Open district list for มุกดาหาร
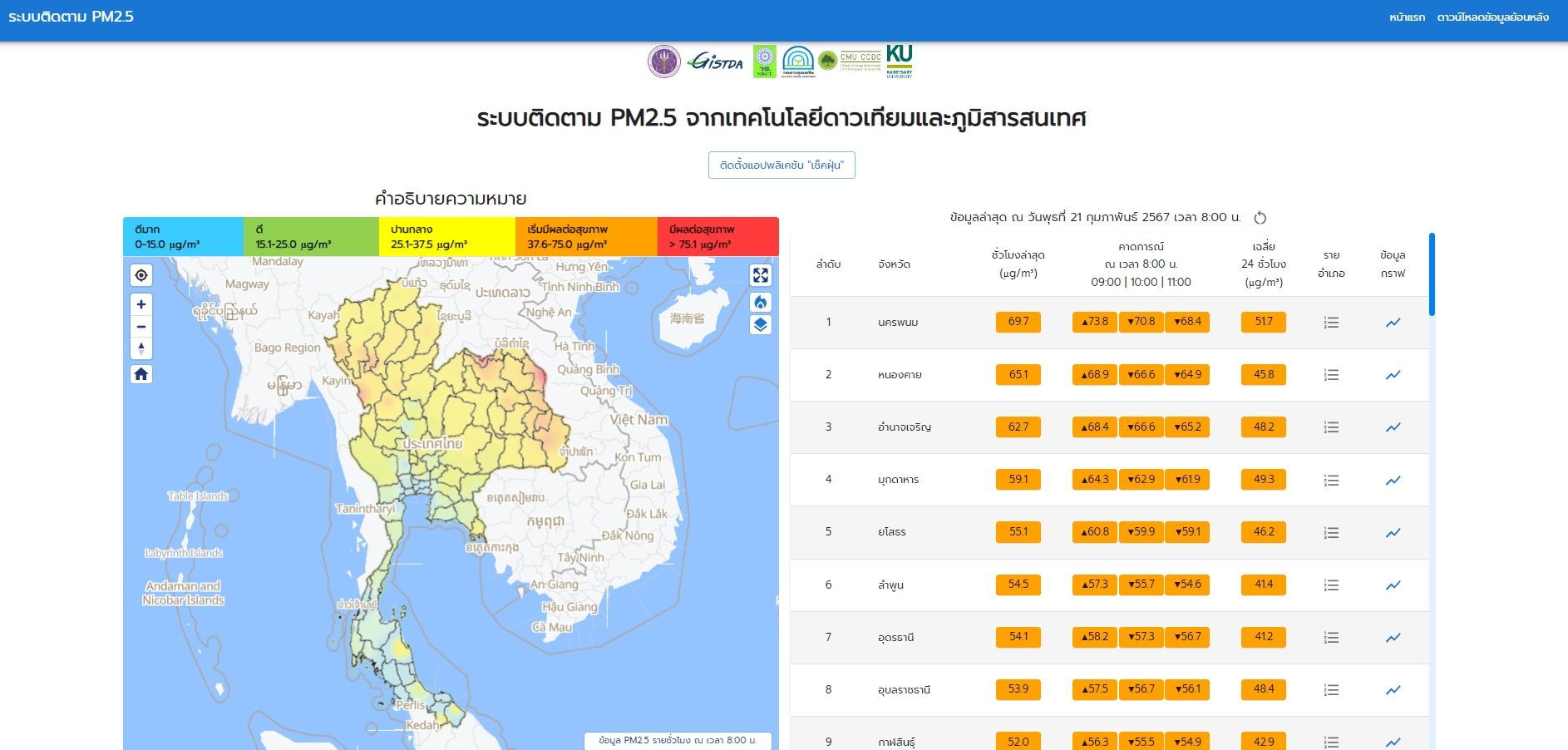Screen dimensions: 1568x750 tap(1331, 481)
